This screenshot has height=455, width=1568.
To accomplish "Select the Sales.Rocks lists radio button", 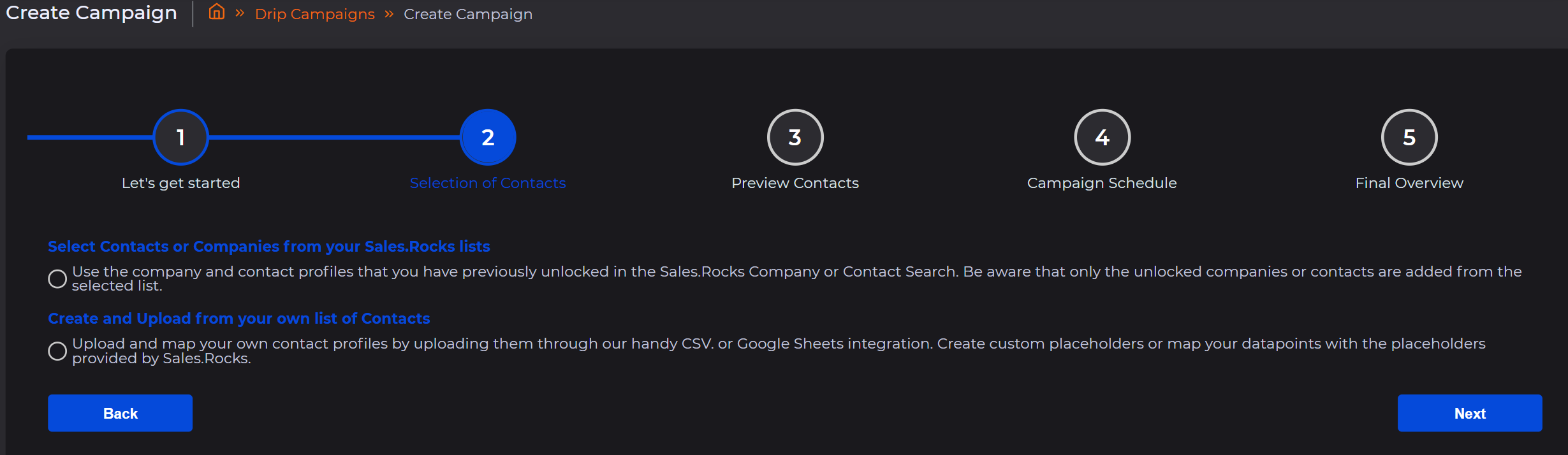I will point(57,278).
